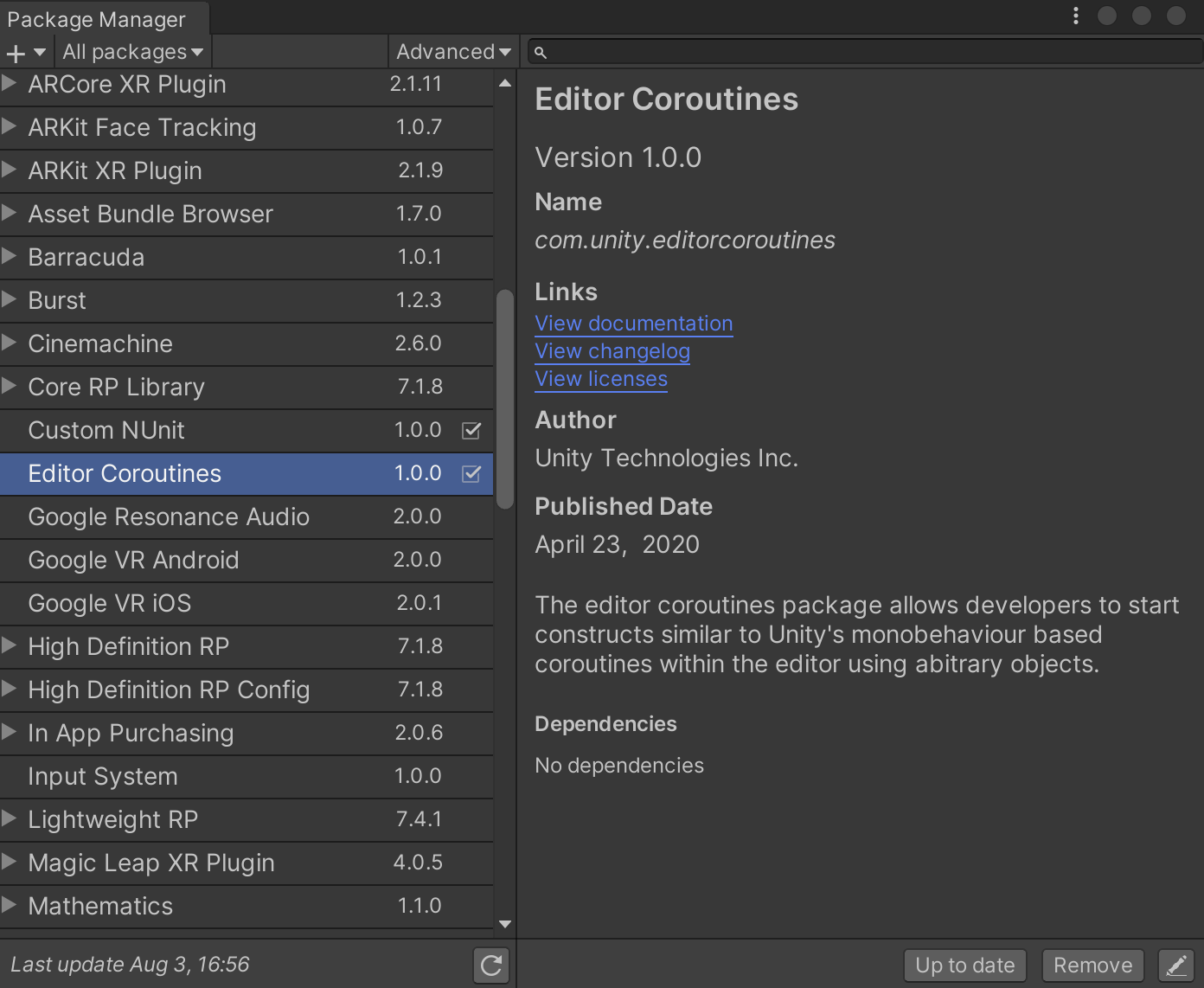The image size is (1204, 988).
Task: Open the Advanced dropdown menu
Action: point(453,53)
